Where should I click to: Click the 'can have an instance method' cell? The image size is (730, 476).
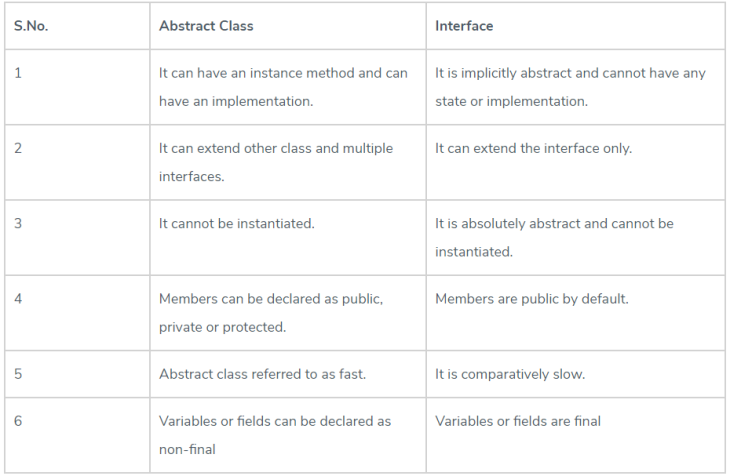[x=283, y=87]
